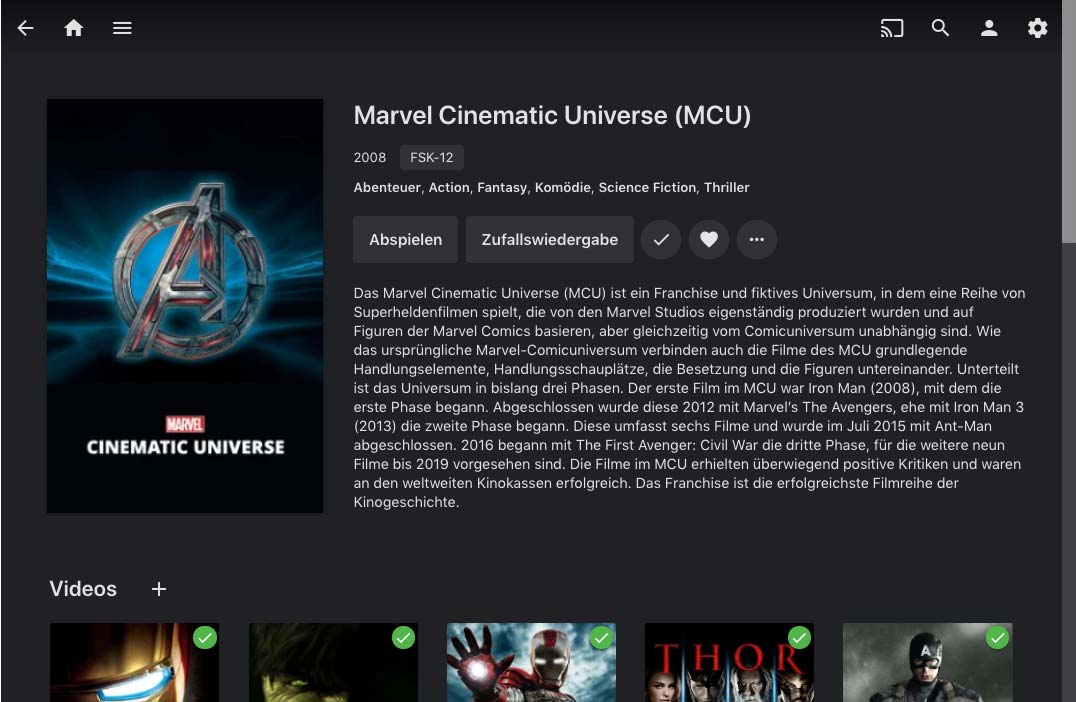Open the search magnifier icon
Screen dimensions: 1076x702
940,28
